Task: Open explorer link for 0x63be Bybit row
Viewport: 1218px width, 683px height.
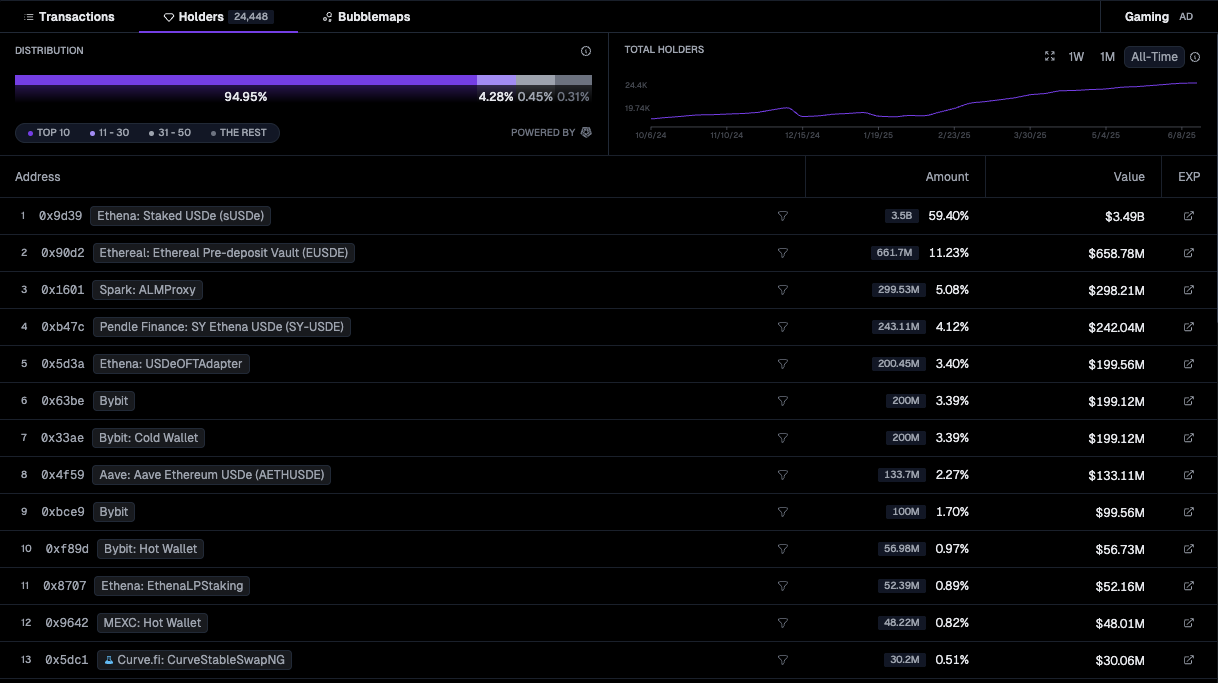Action: 1189,401
